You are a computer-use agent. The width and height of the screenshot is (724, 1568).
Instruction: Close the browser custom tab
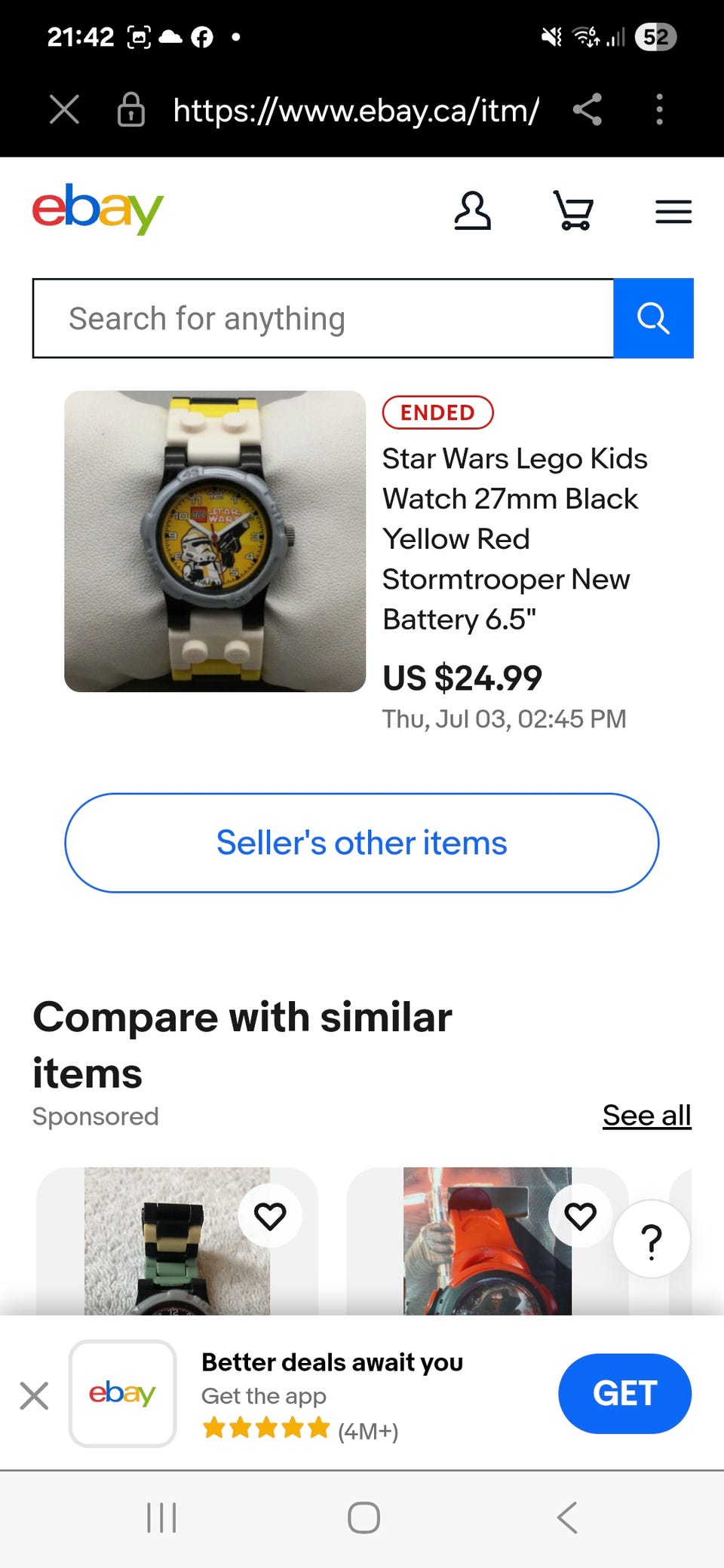[x=64, y=110]
